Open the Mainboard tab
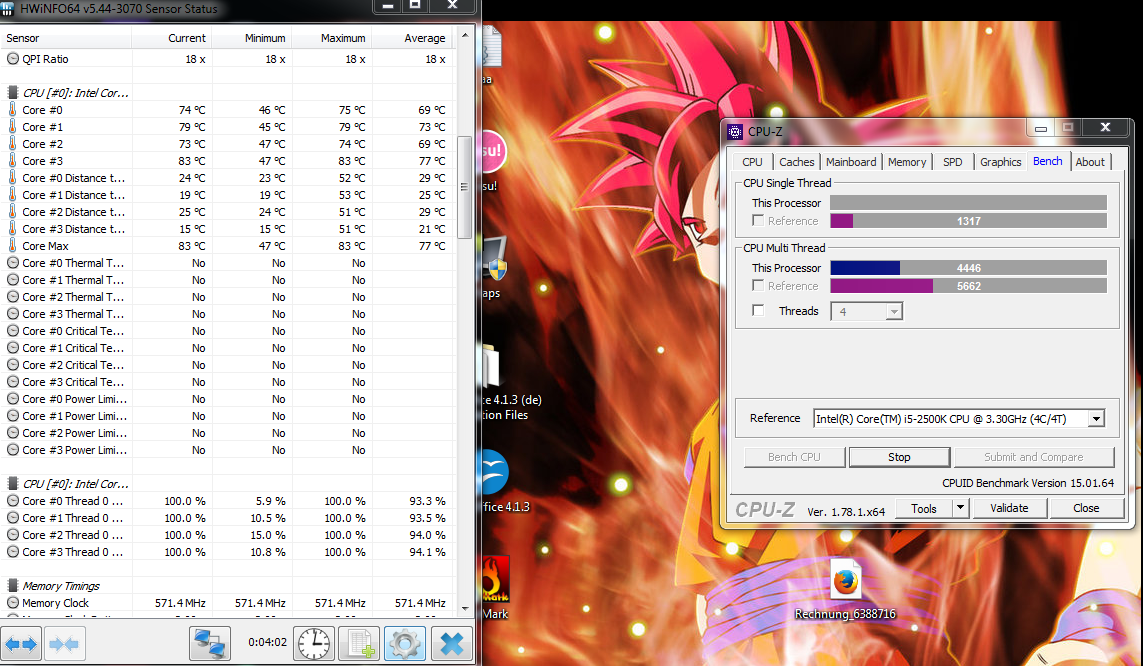This screenshot has width=1143, height=666. [851, 162]
